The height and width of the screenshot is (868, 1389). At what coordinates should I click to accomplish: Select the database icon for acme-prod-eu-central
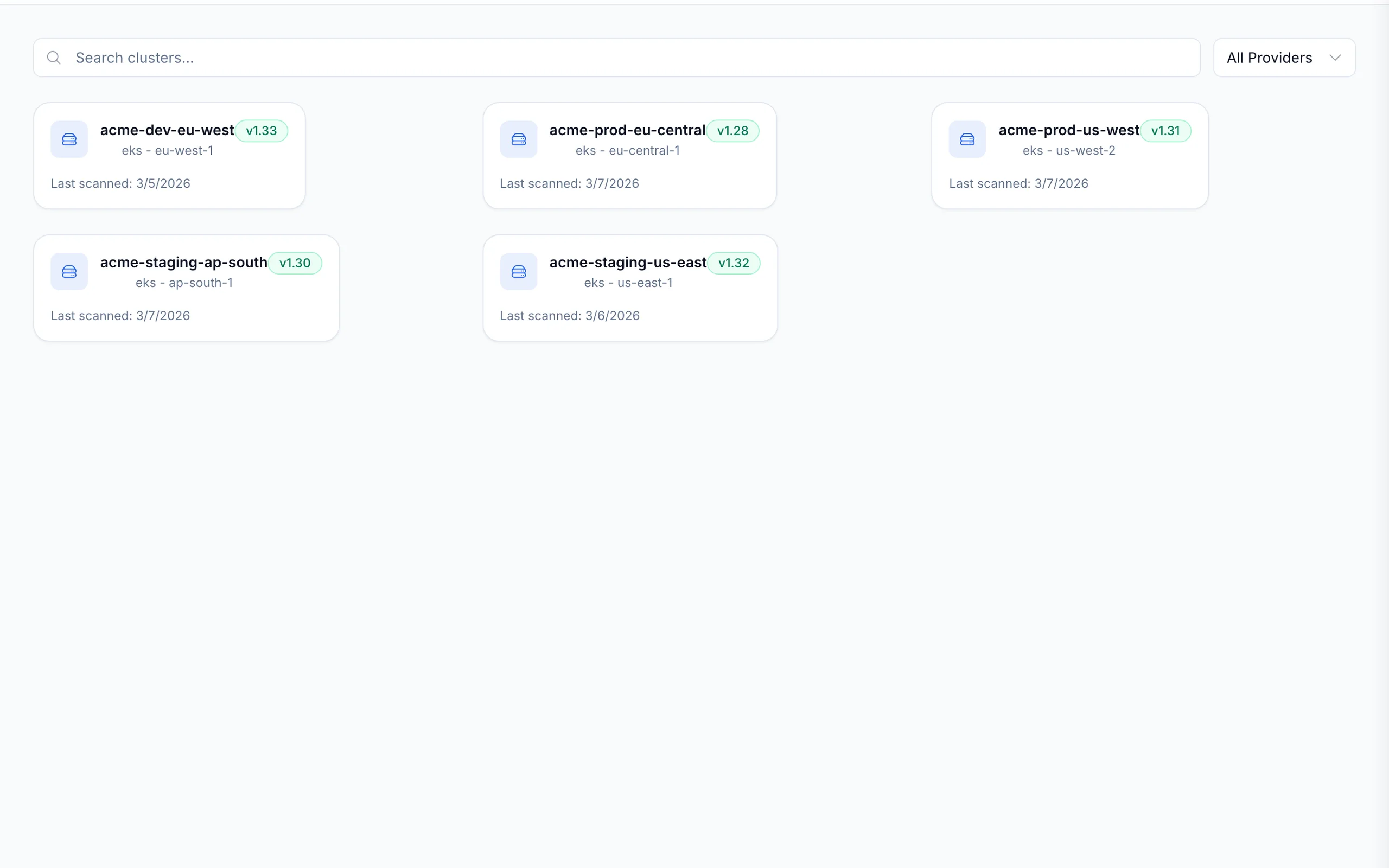518,139
